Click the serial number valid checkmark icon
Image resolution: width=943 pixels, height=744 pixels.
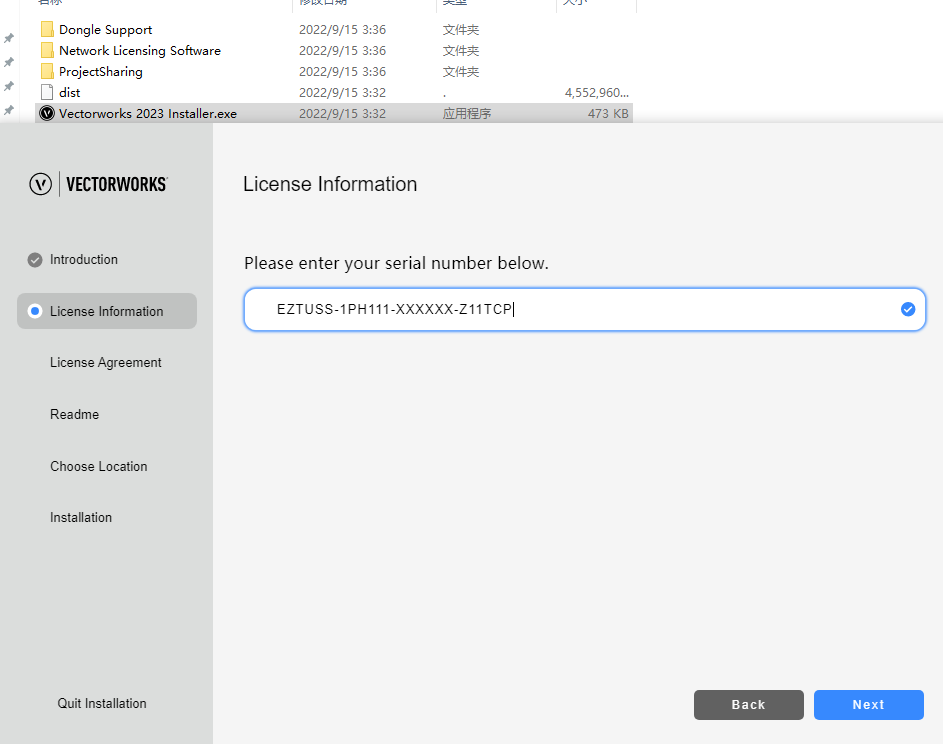tap(908, 309)
